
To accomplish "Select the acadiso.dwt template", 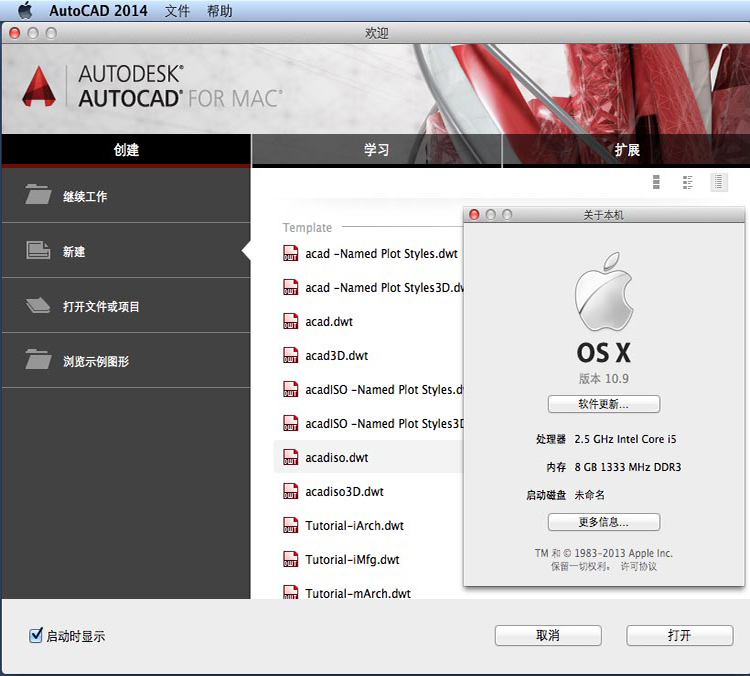I will pyautogui.click(x=369, y=457).
